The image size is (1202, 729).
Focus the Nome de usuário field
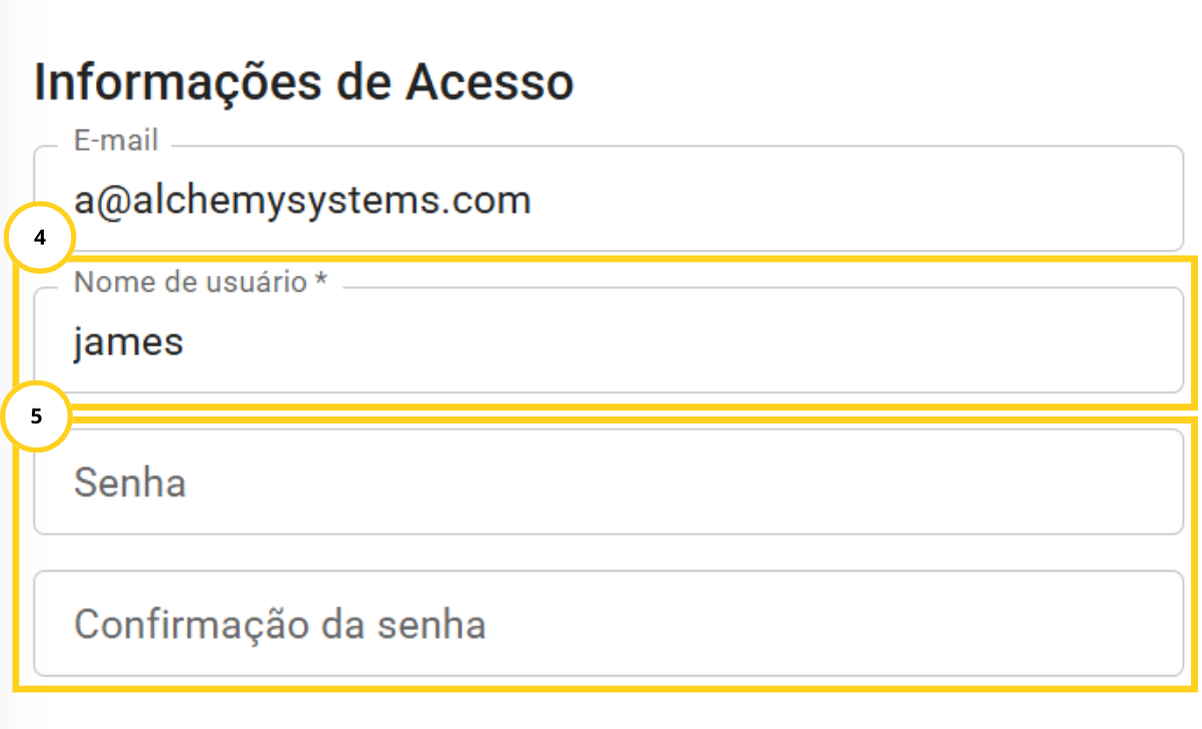click(608, 342)
